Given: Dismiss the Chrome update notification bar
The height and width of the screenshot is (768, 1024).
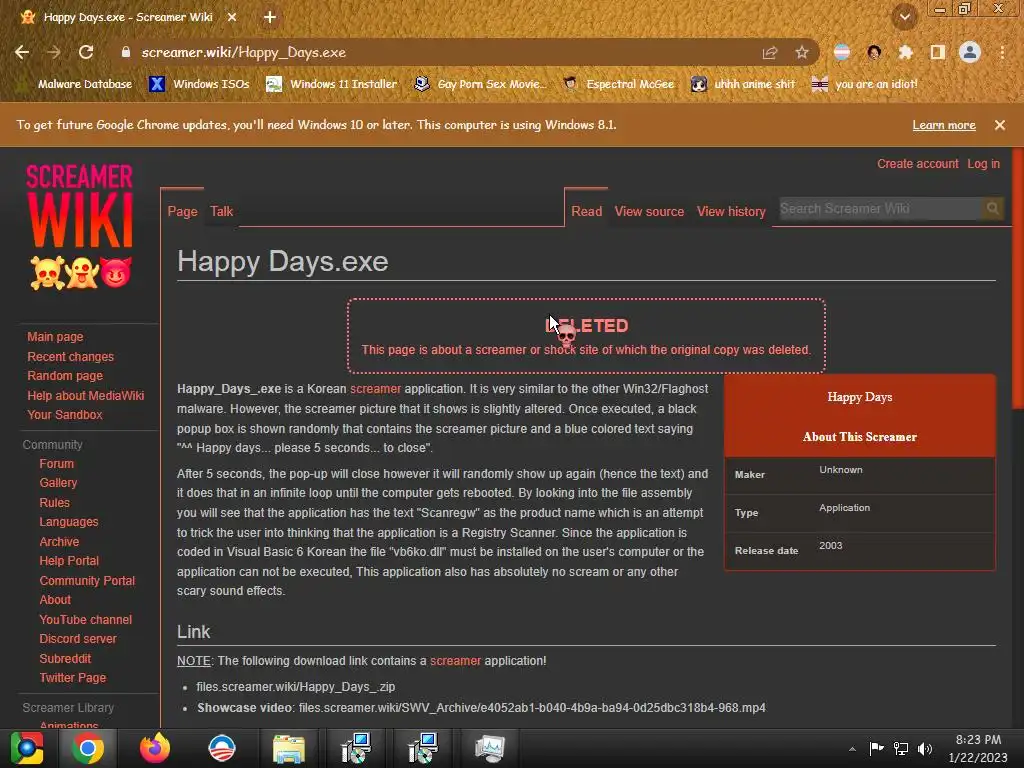Looking at the screenshot, I should pos(1000,125).
